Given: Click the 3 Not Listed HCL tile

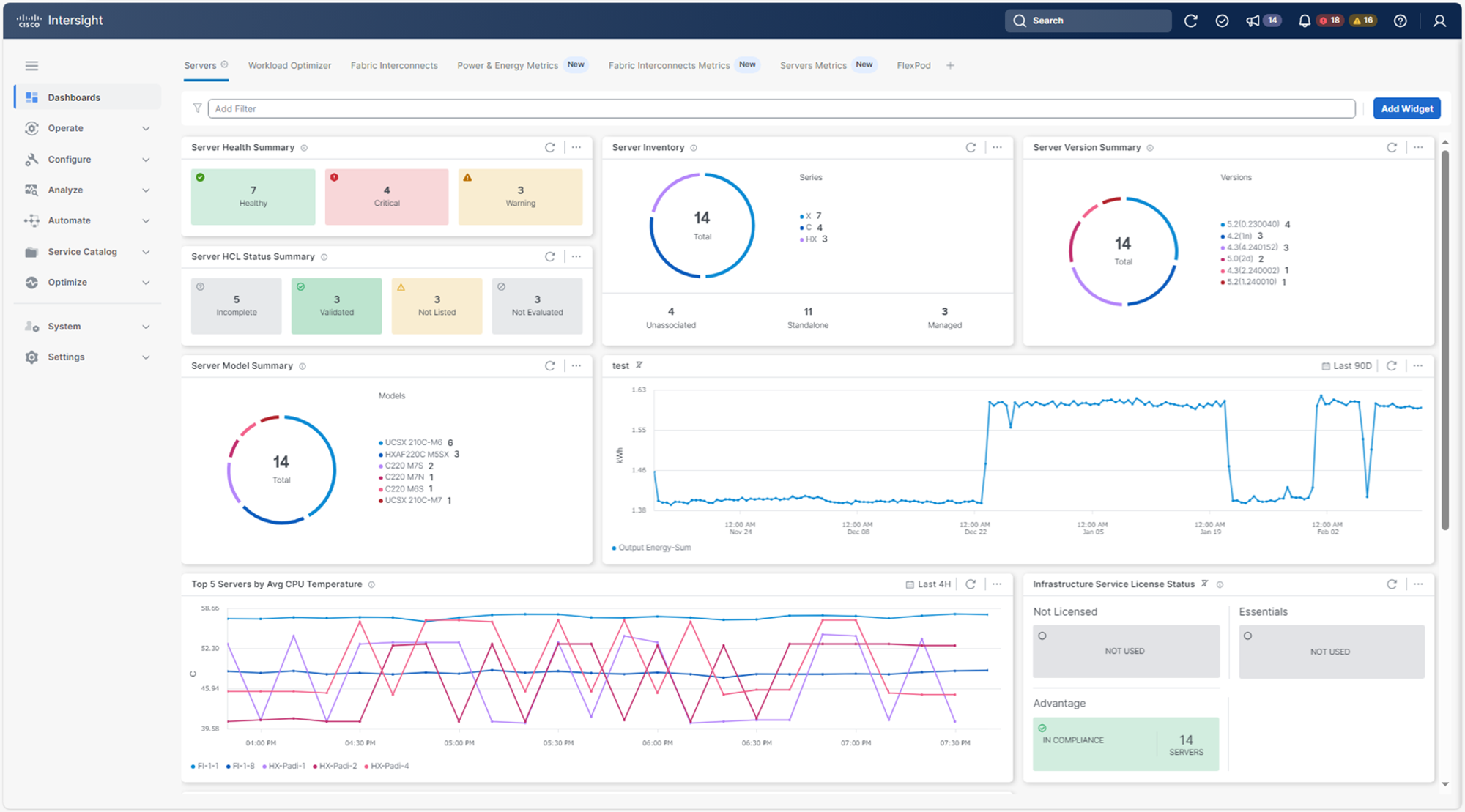Looking at the screenshot, I should tap(437, 305).
